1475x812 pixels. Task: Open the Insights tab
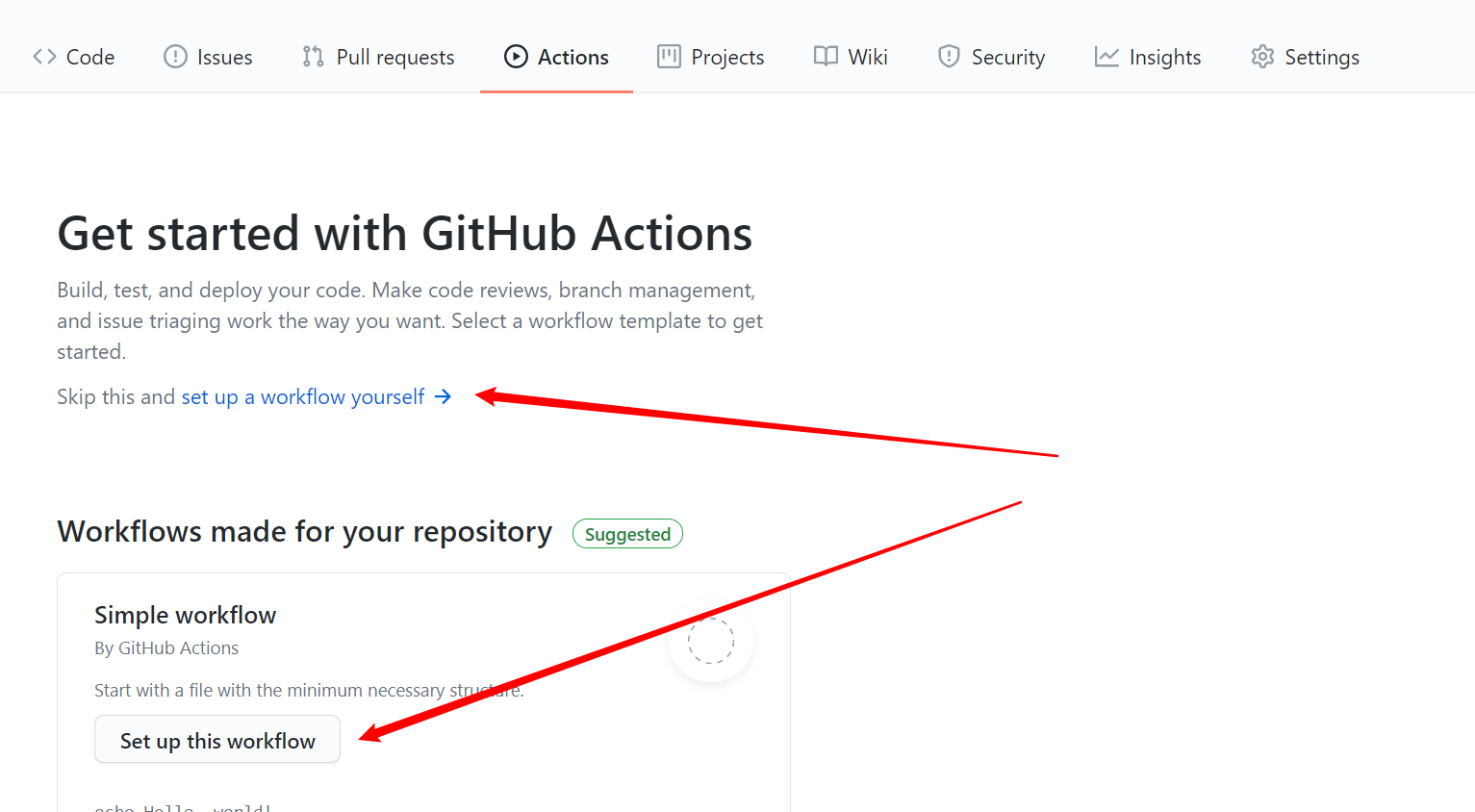click(1164, 57)
